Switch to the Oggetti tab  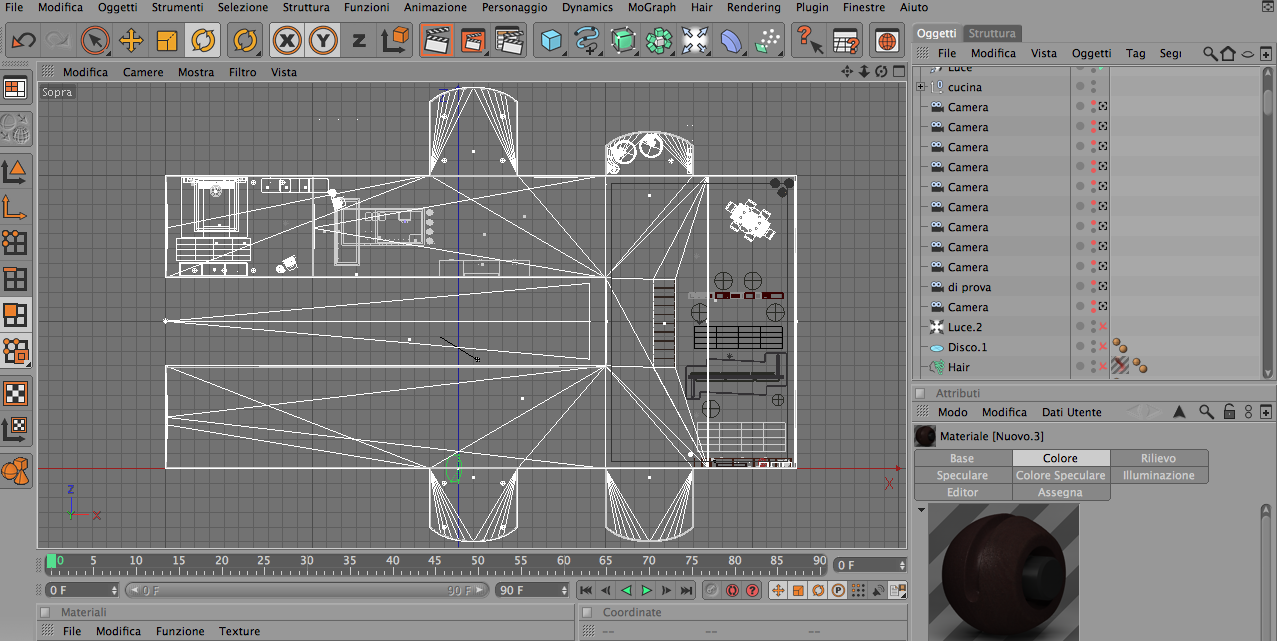coord(937,33)
